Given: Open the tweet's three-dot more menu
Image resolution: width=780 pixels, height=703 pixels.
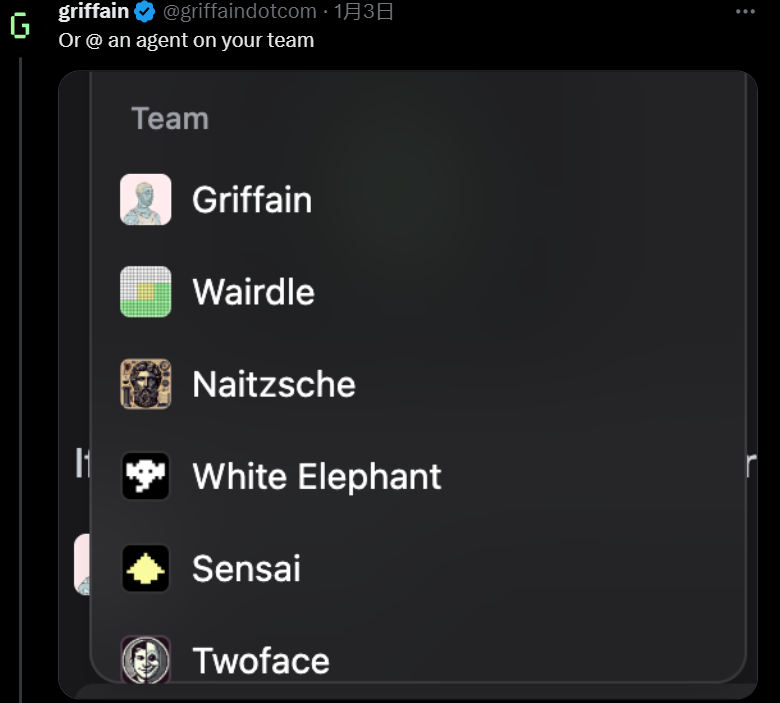Looking at the screenshot, I should click(745, 12).
